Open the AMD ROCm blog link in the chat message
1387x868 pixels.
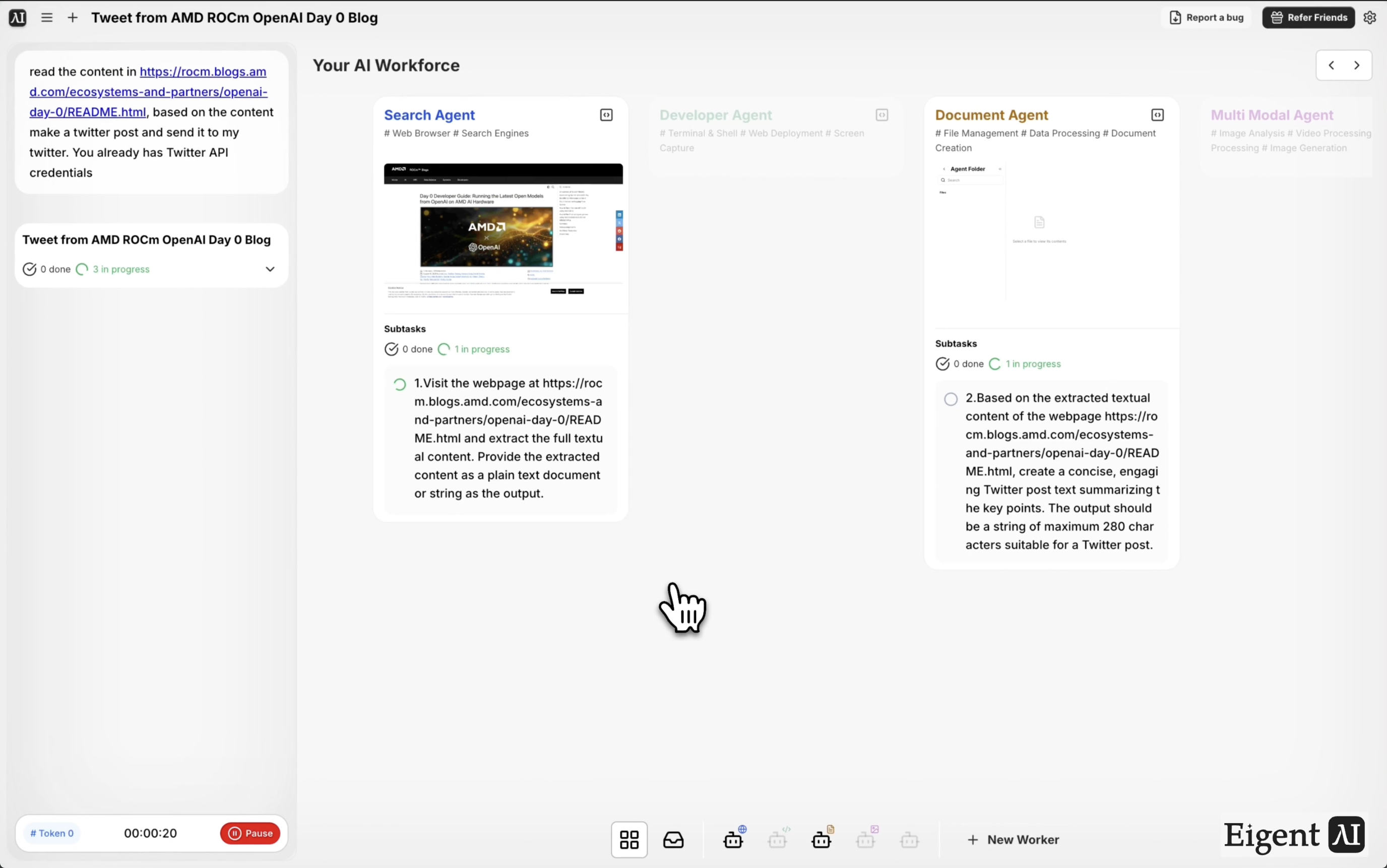(148, 92)
